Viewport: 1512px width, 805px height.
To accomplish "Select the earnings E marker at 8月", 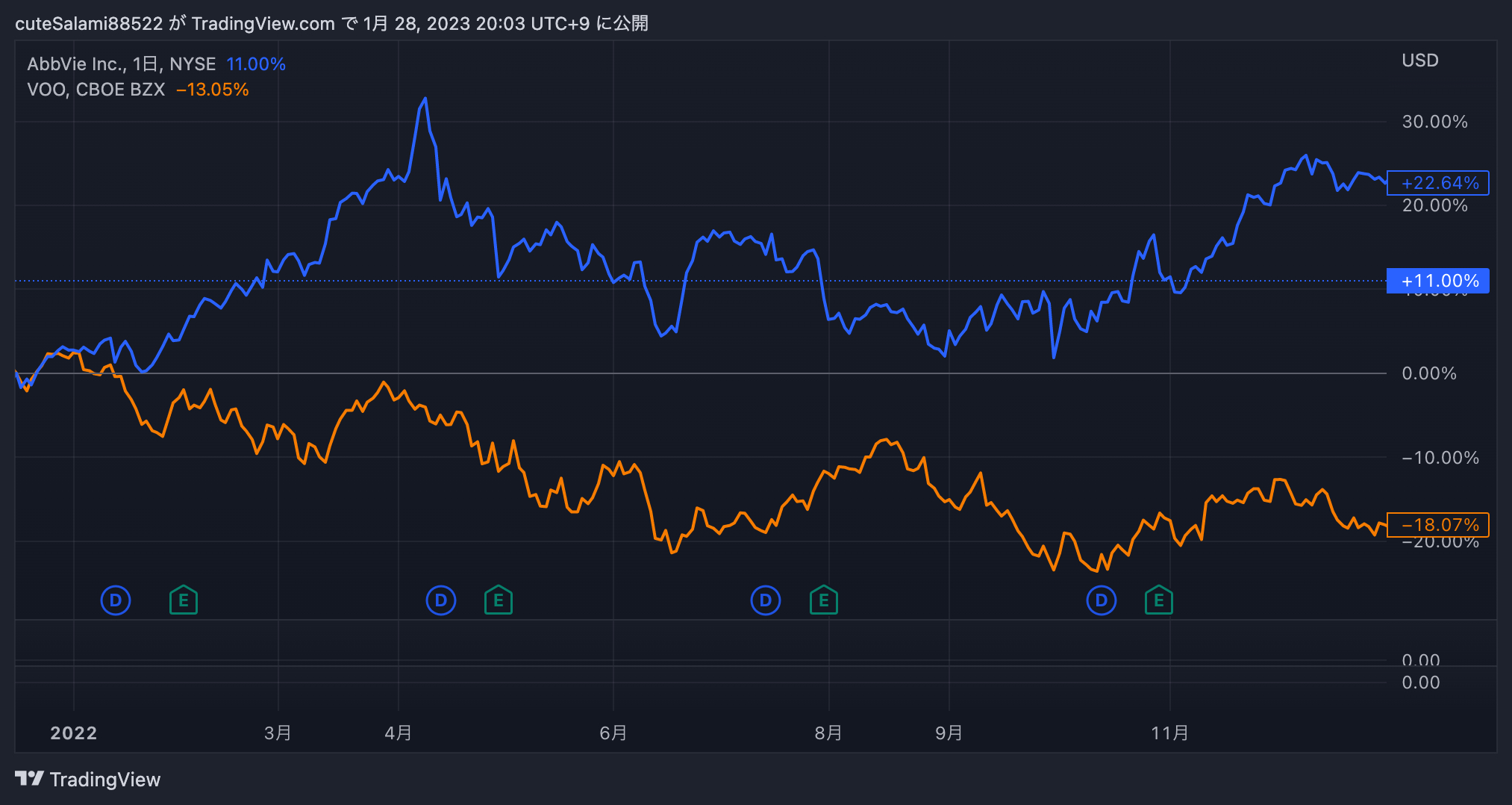I will pos(824,600).
